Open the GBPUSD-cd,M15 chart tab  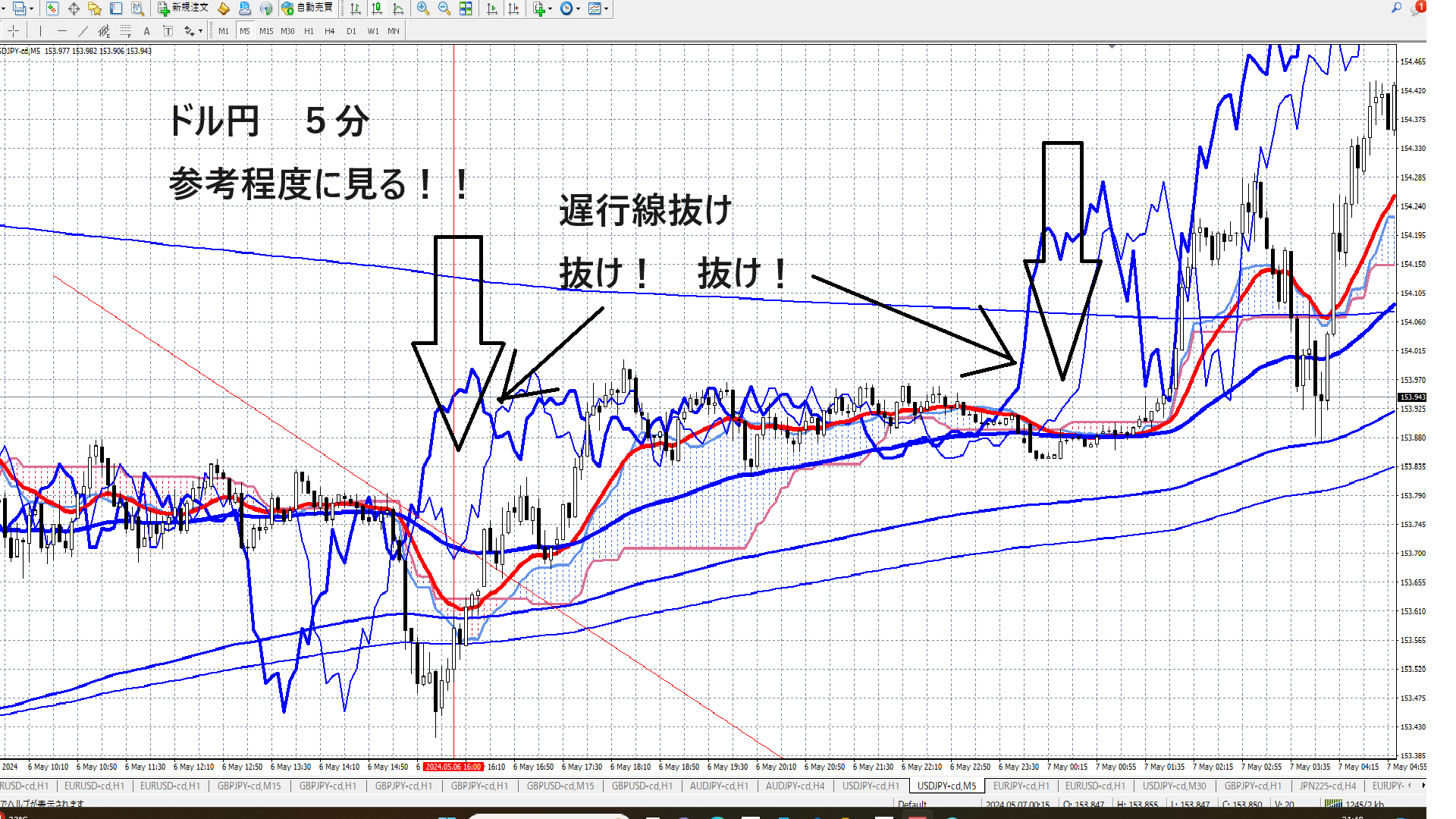click(560, 786)
